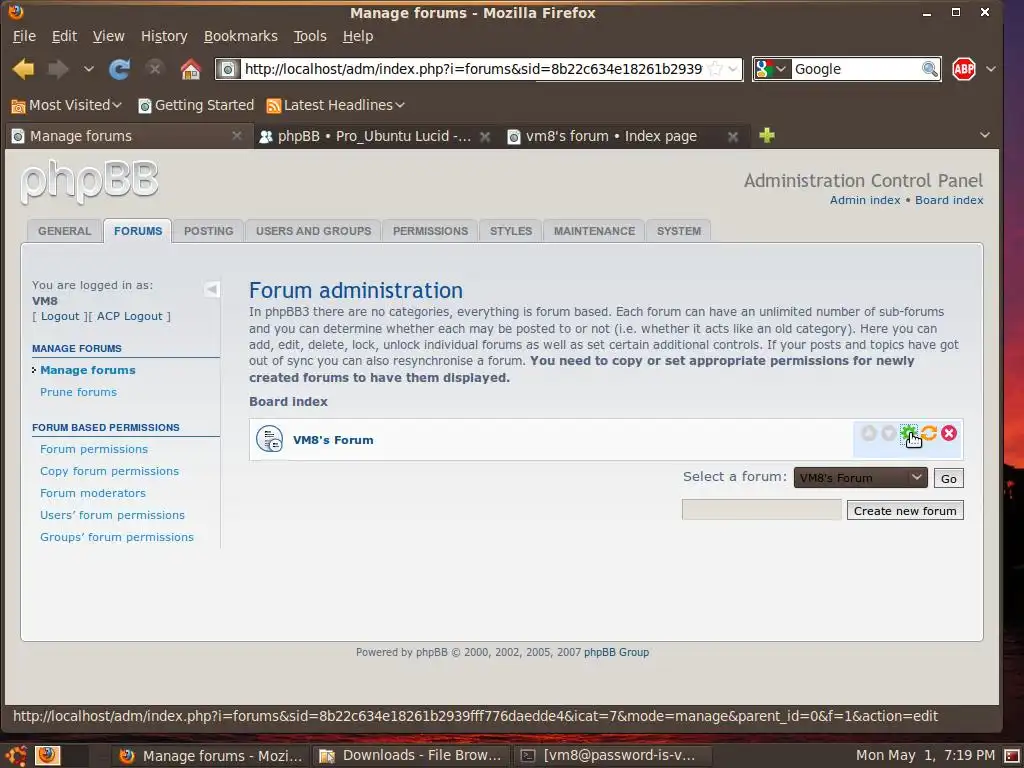This screenshot has width=1024, height=768.
Task: Click the phpBB logo
Action: (89, 182)
